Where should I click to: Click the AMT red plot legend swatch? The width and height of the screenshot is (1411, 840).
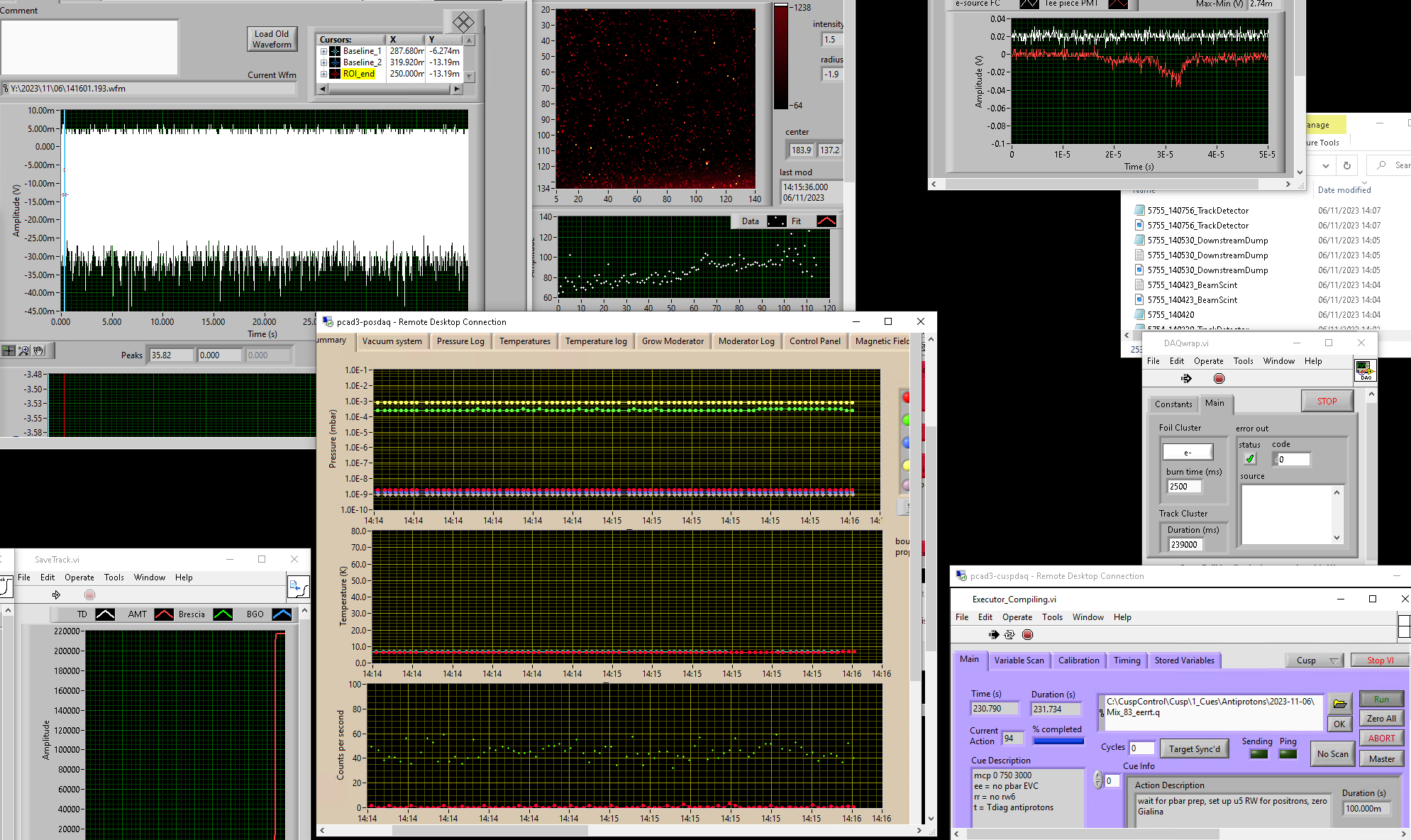click(x=164, y=614)
